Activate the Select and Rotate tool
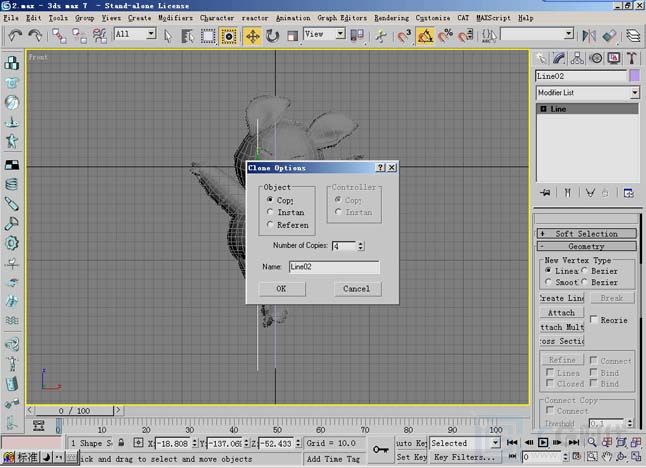 coord(272,36)
